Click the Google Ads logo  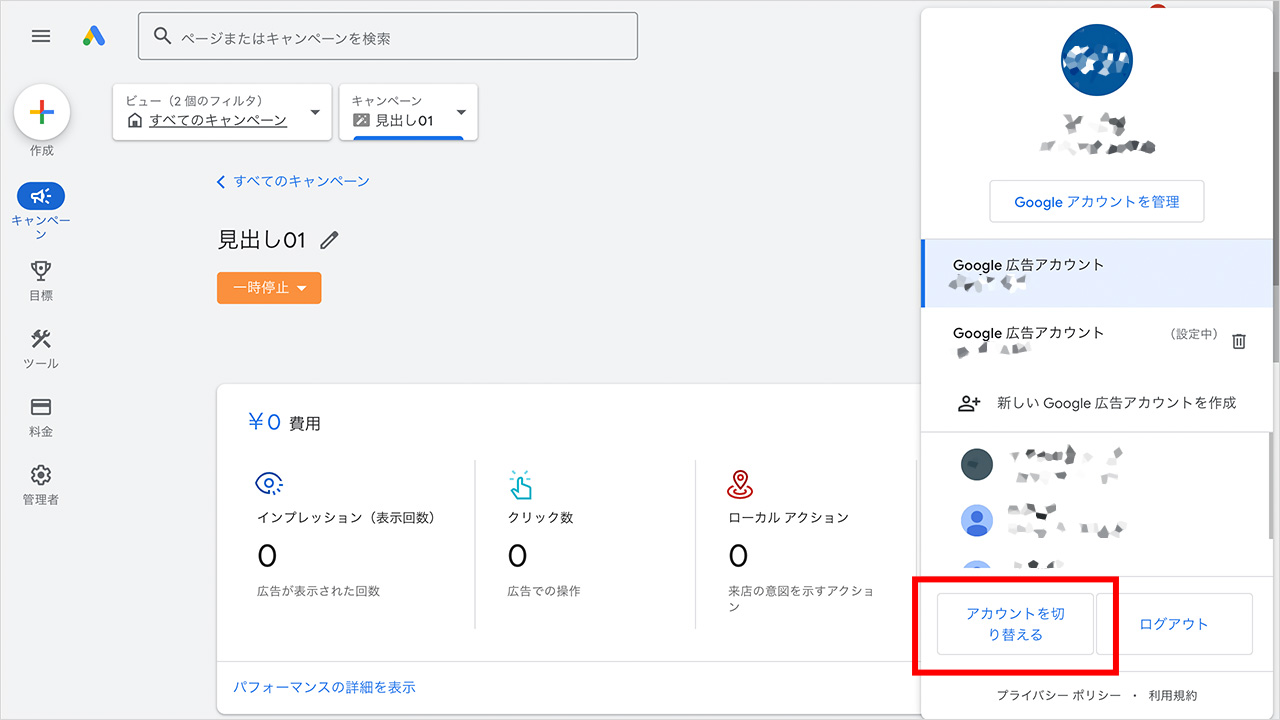[x=94, y=36]
